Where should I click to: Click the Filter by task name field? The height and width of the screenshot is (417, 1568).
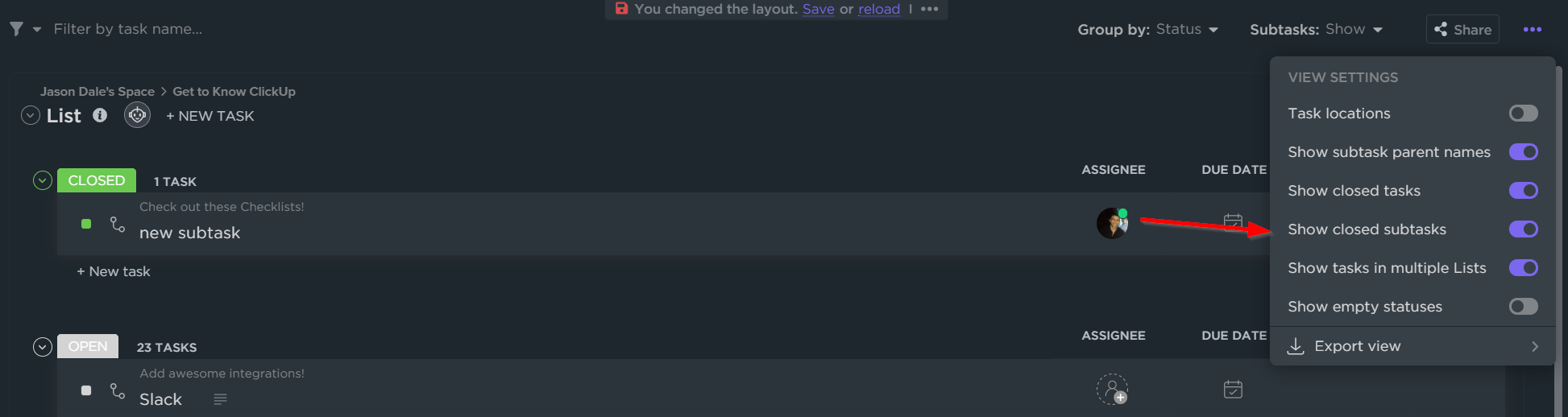127,29
